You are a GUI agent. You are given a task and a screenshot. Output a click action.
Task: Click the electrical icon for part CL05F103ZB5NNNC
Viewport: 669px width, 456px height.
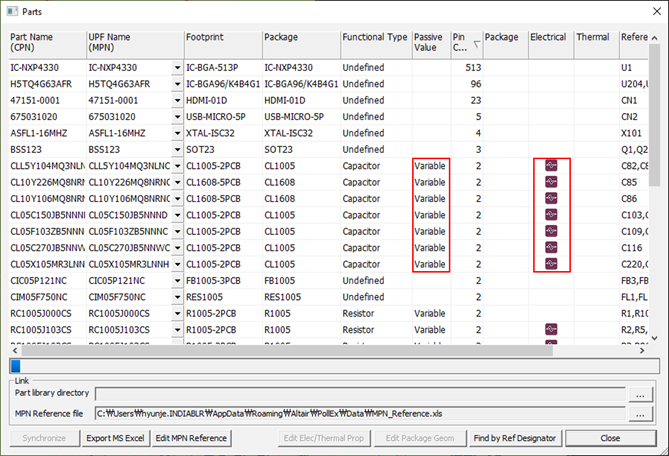550,231
